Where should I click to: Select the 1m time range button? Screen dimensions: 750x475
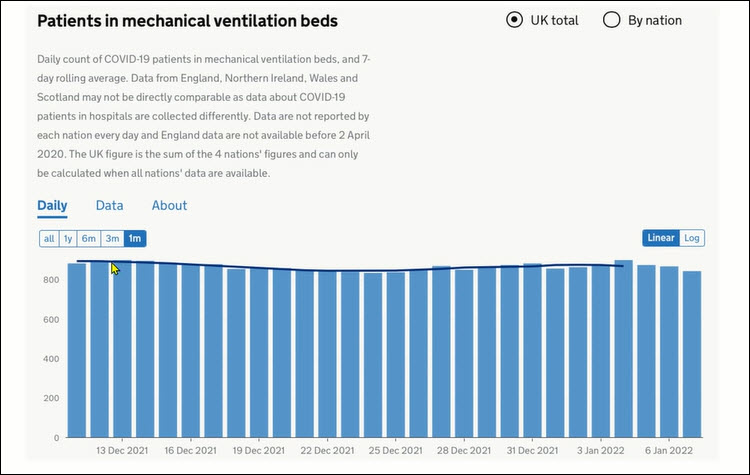pyautogui.click(x=135, y=238)
